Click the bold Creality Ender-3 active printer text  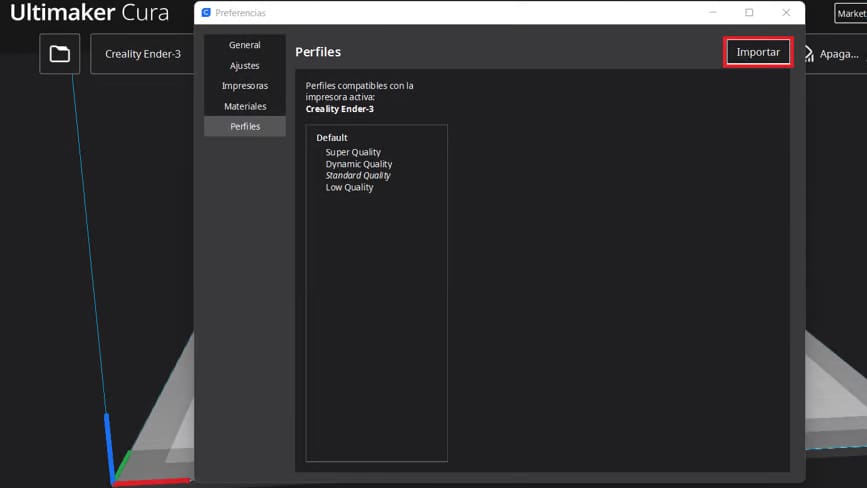tap(340, 109)
